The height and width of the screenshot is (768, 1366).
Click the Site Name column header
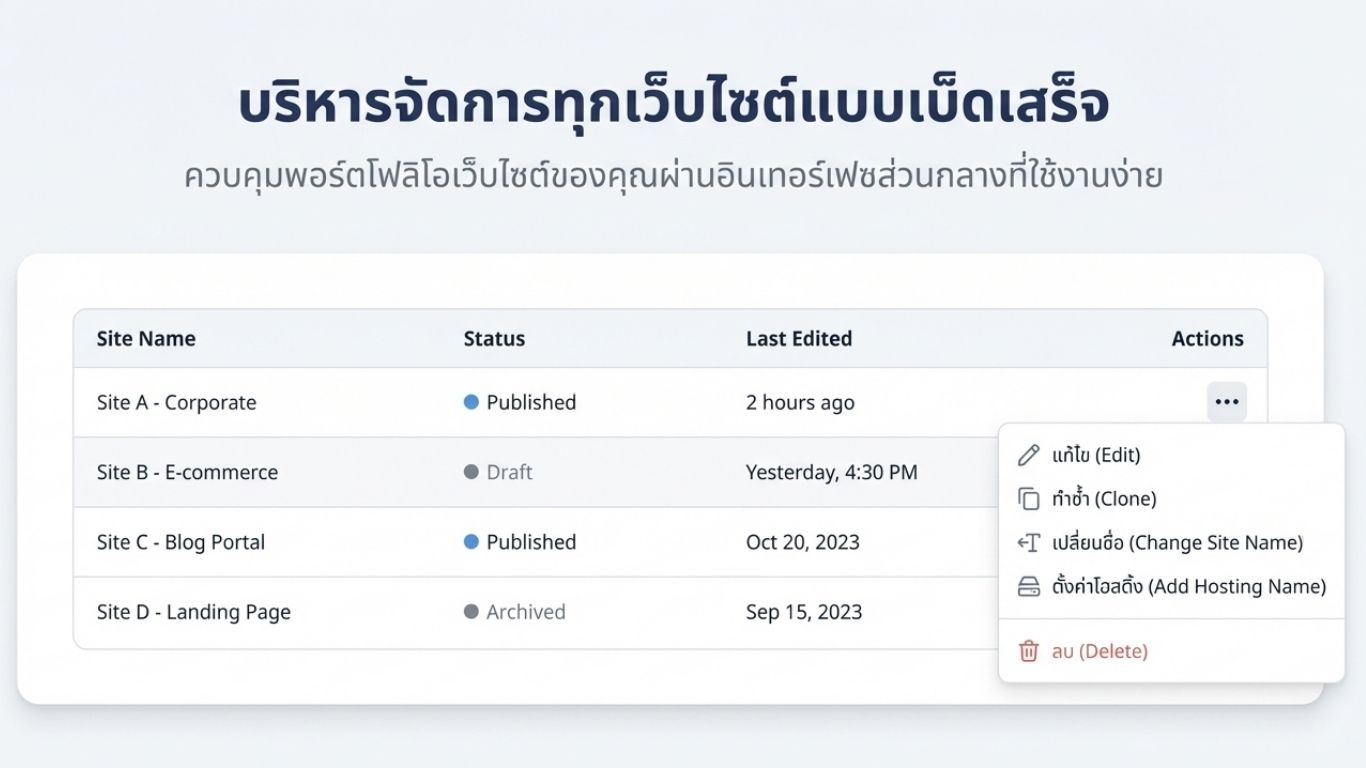pos(146,339)
